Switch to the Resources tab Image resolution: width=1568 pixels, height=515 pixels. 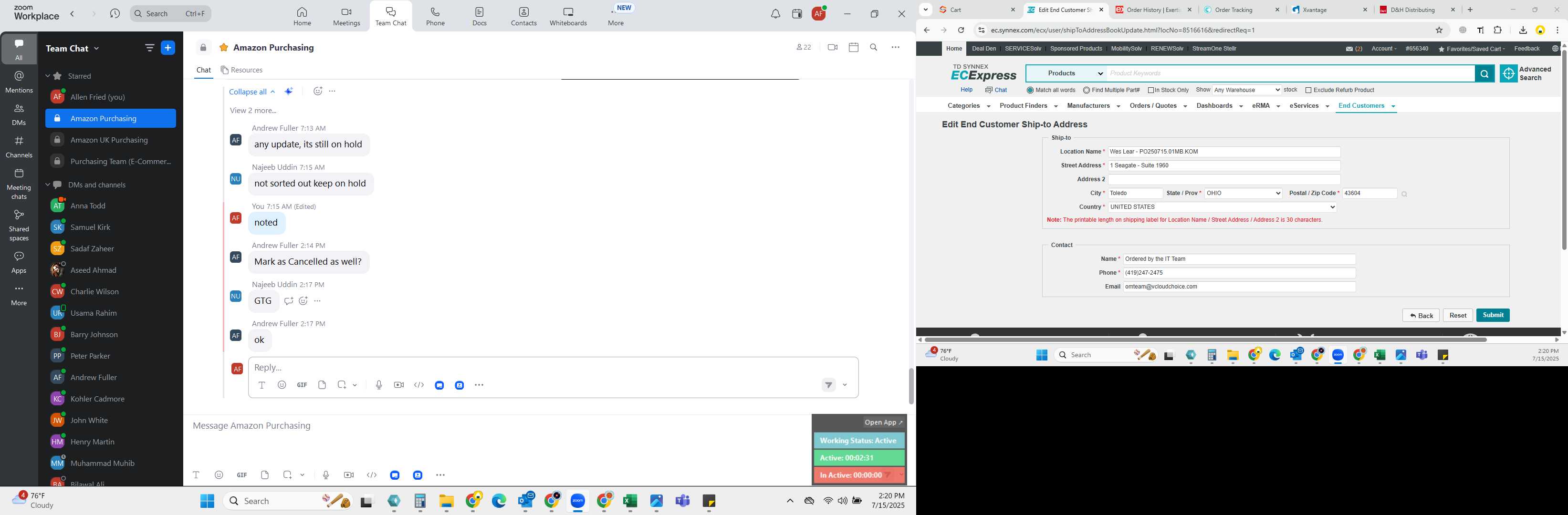(x=241, y=70)
